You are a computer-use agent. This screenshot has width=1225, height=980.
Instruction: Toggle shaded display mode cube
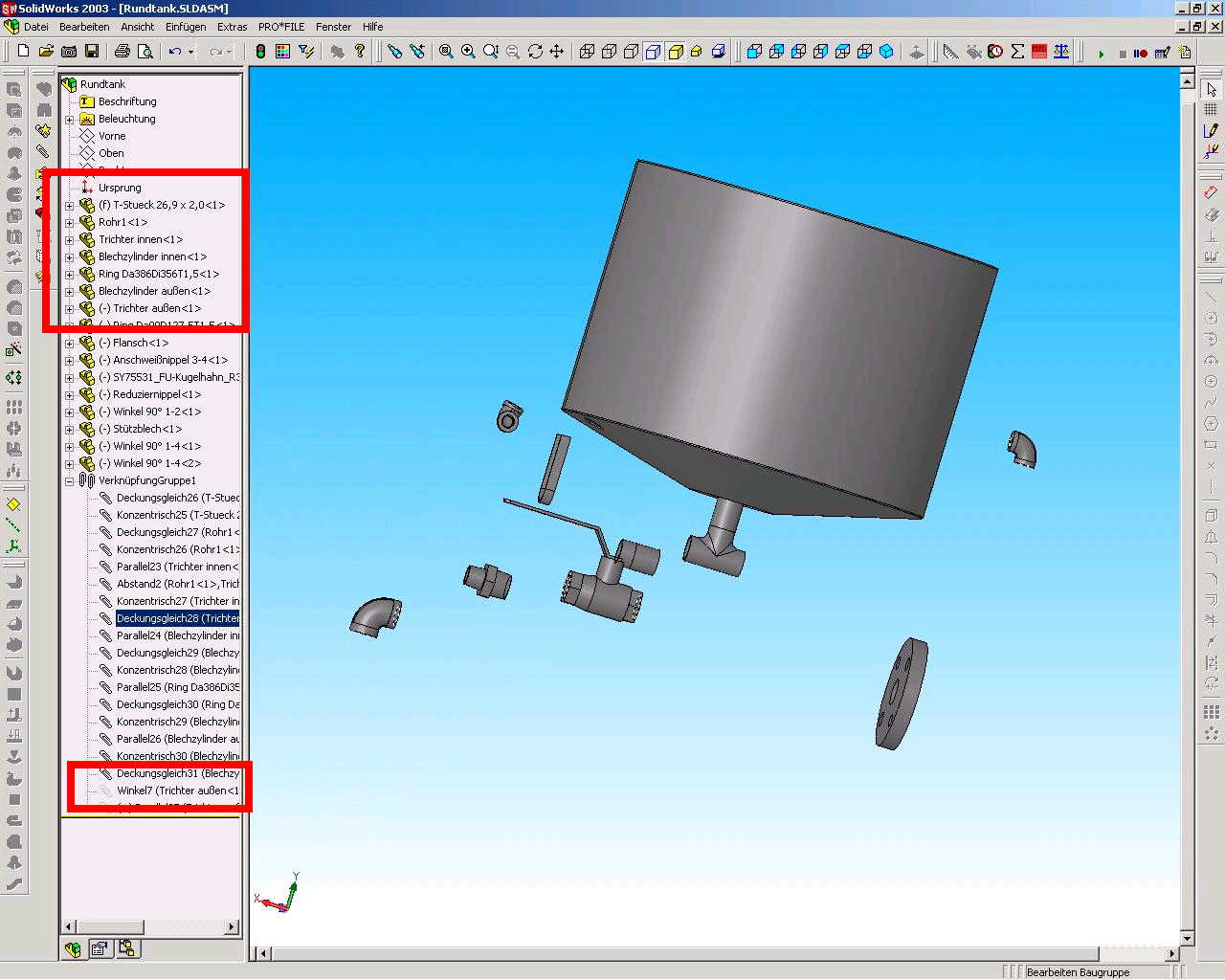click(676, 52)
